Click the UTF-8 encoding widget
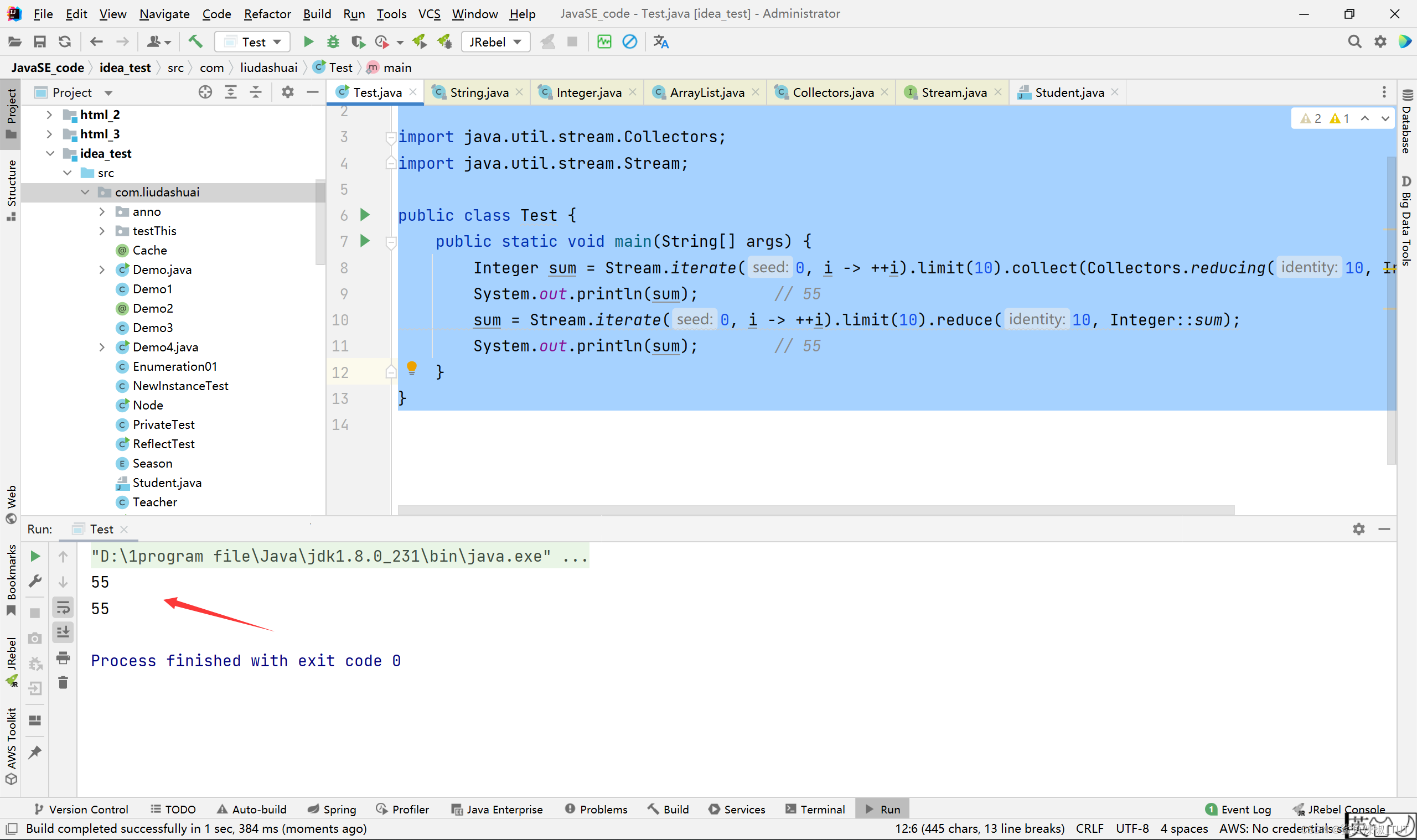 (x=1132, y=829)
